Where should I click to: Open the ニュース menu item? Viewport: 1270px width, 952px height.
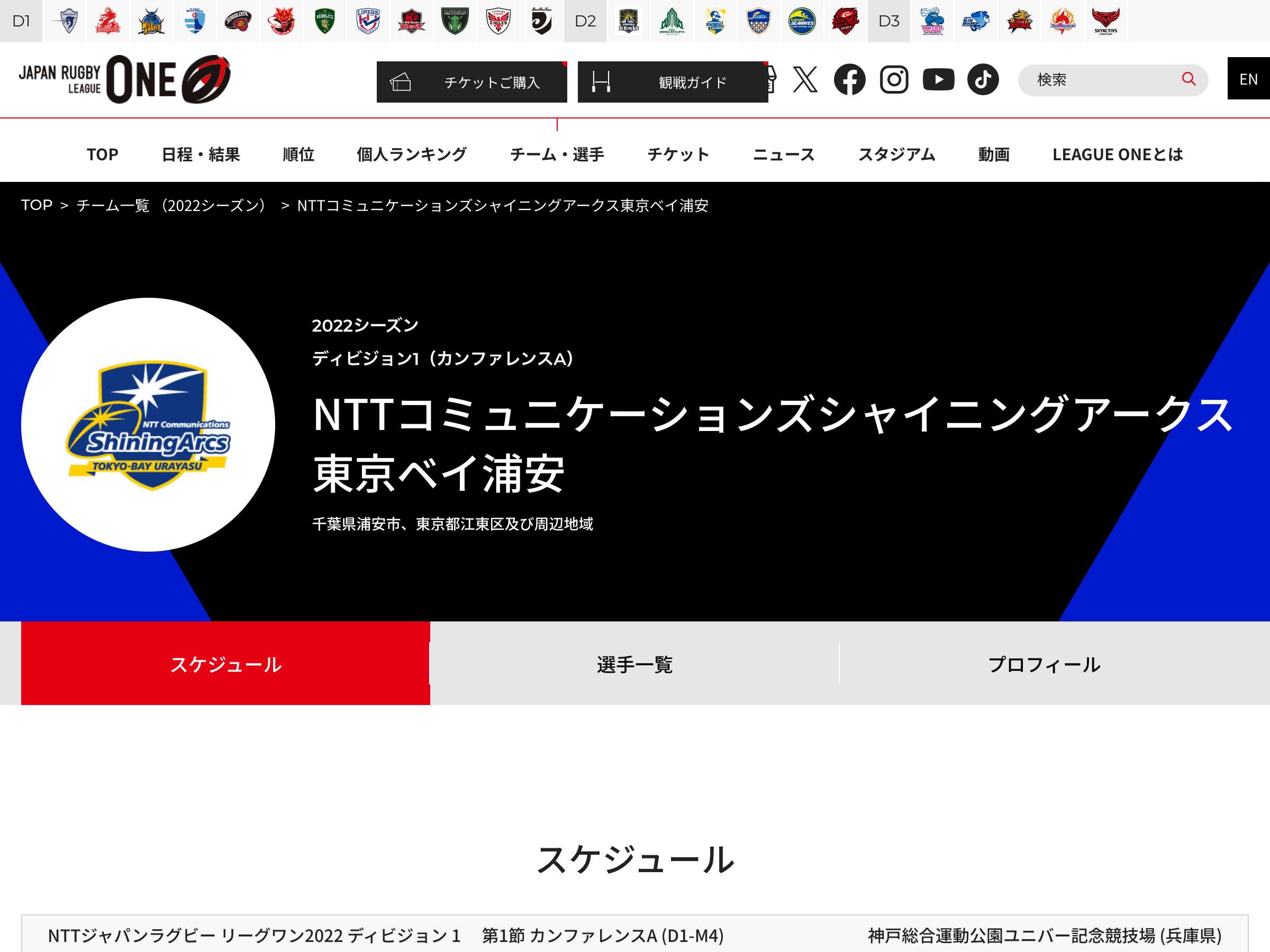pos(784,154)
